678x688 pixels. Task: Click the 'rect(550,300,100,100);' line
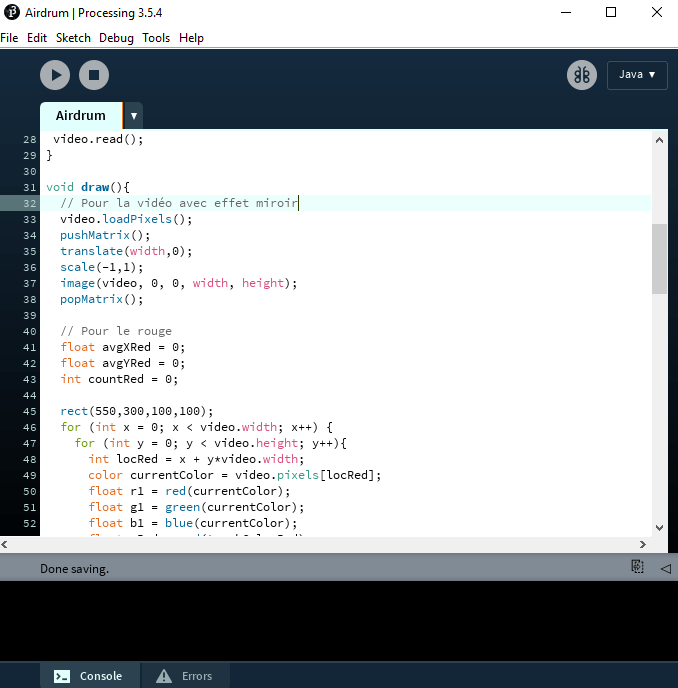point(137,412)
